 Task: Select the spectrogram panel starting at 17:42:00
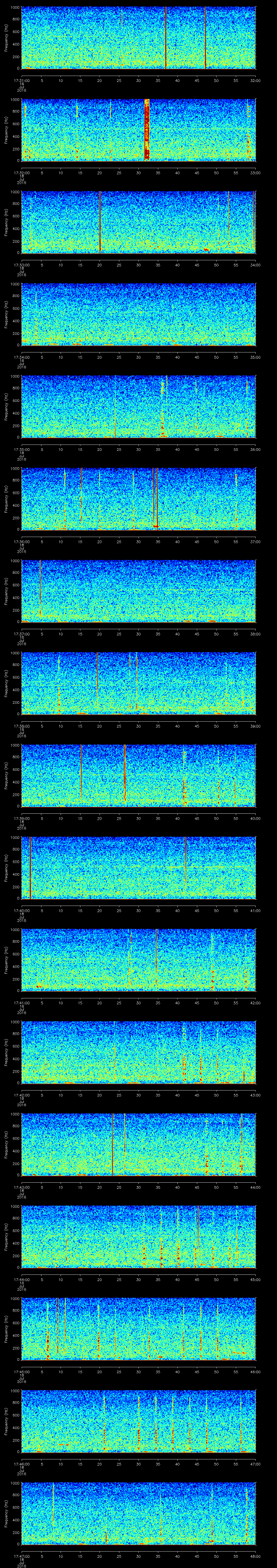138,1052
